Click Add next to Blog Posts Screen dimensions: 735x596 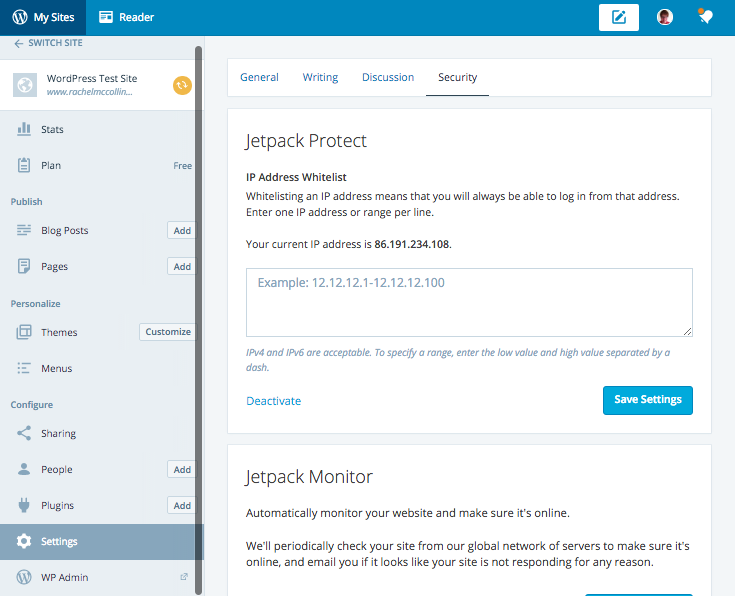[x=182, y=230]
